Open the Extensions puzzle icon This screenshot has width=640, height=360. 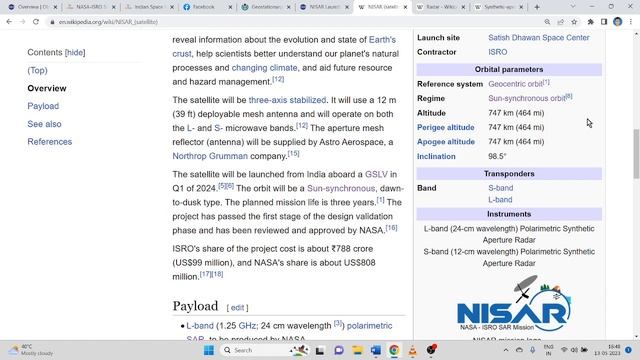click(590, 22)
